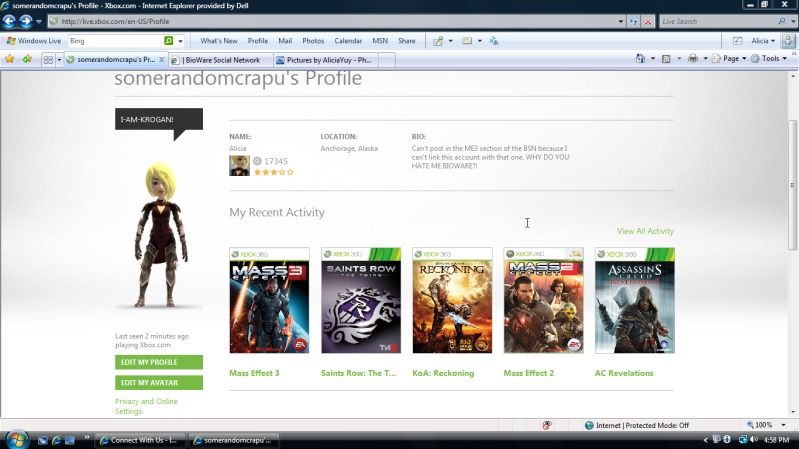Open Profile in Windows Live toolbar
This screenshot has height=449, width=799.
(258, 41)
